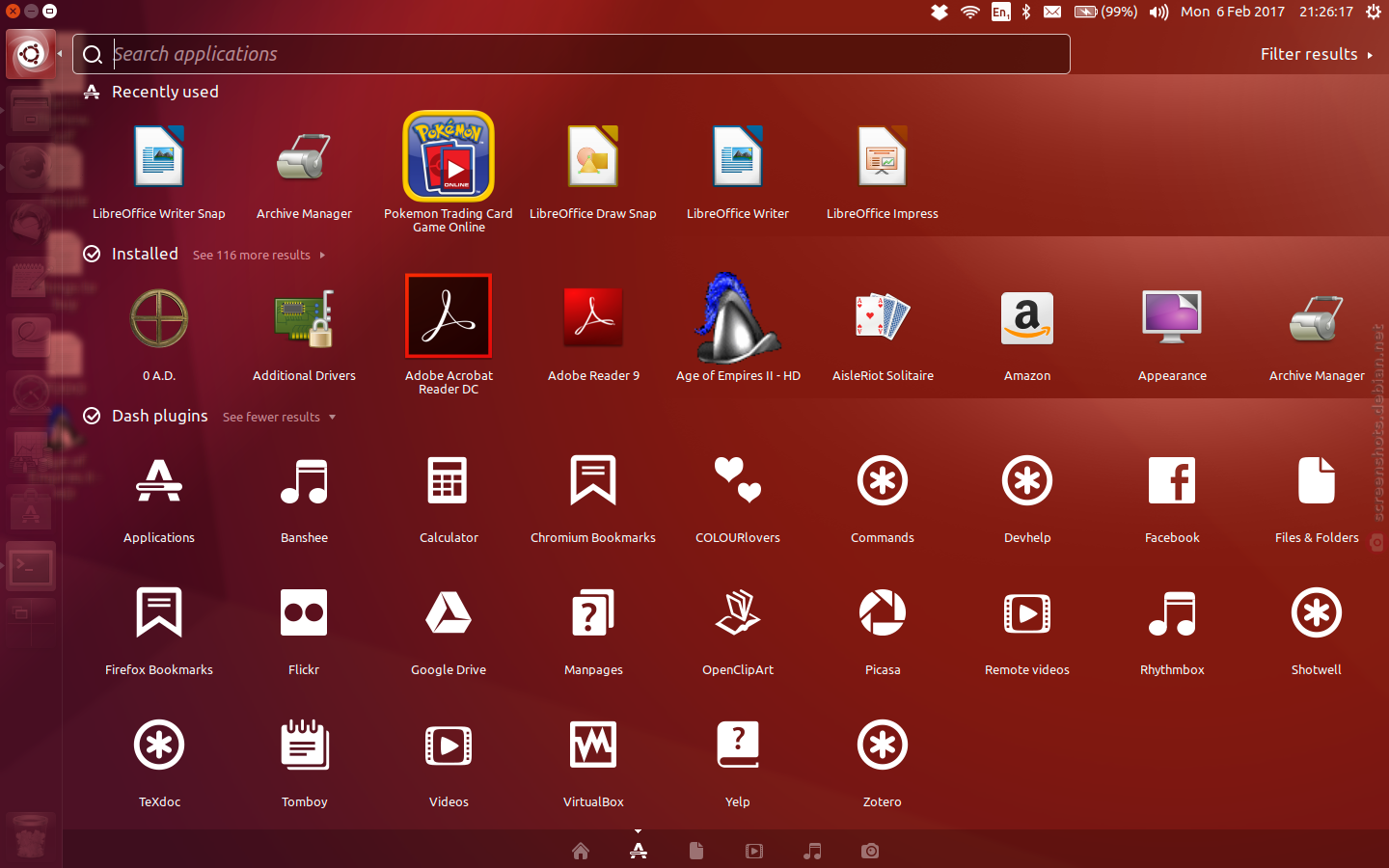Switch to the Applications lens tab
This screenshot has height=868, width=1389.
(639, 851)
